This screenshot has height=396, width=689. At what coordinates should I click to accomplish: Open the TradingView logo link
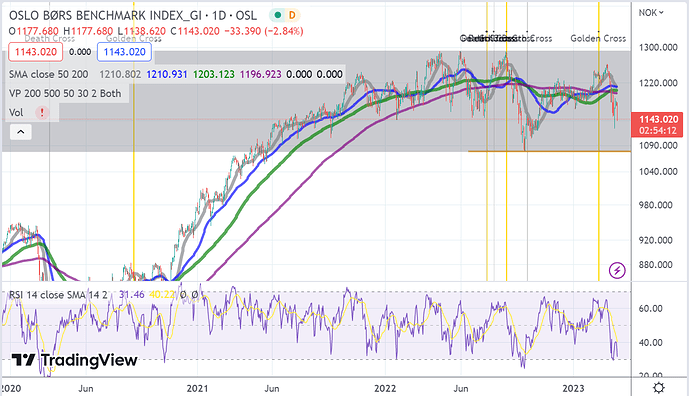pyautogui.click(x=74, y=360)
